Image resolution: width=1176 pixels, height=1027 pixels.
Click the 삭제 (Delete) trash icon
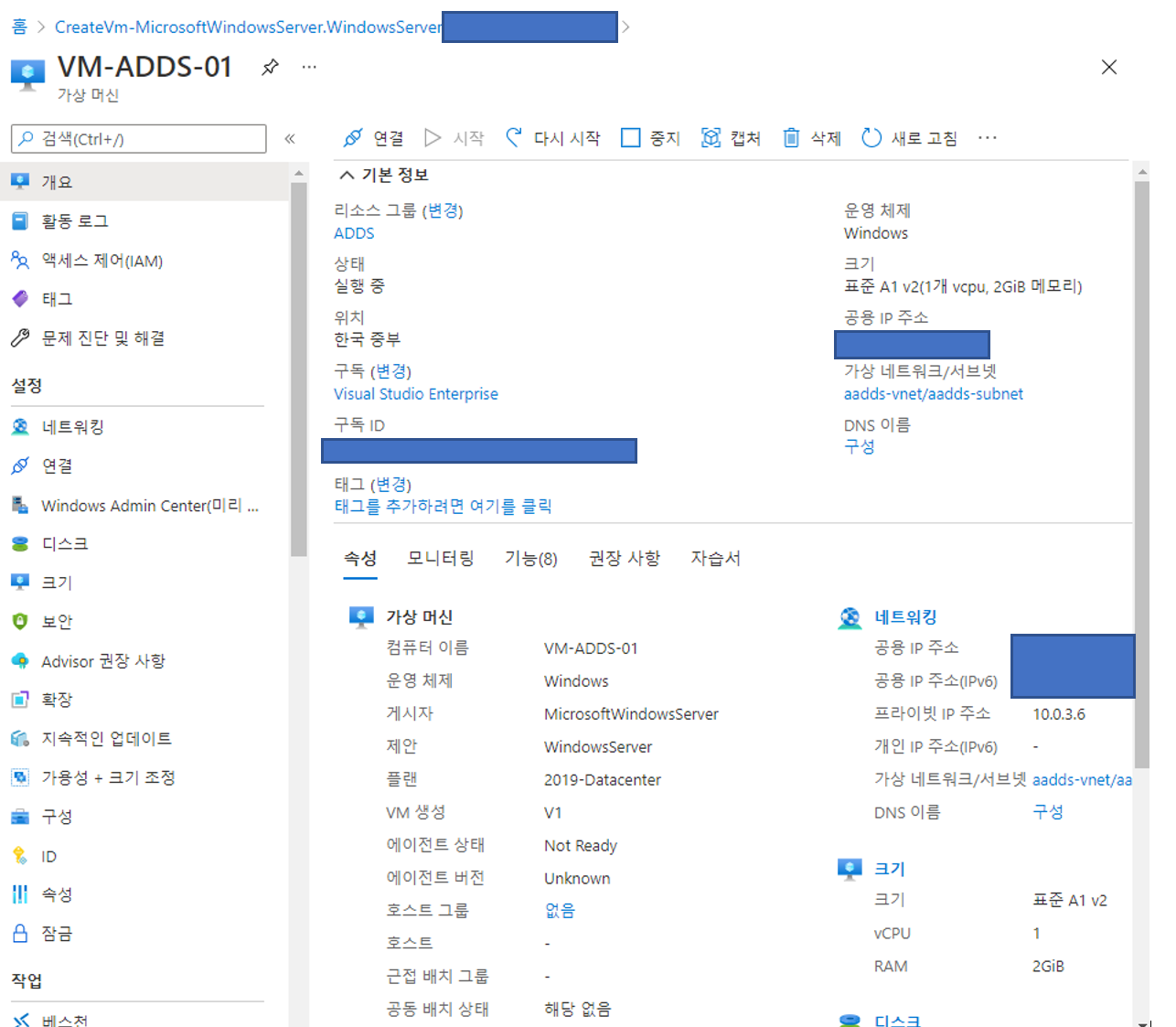tap(791, 138)
